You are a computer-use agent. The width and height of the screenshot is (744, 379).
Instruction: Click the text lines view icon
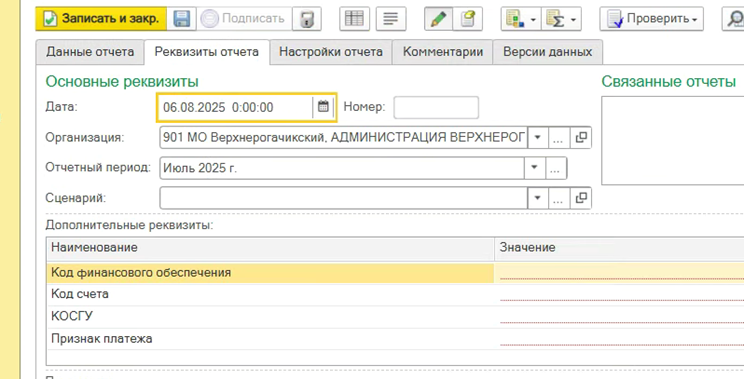tap(391, 19)
